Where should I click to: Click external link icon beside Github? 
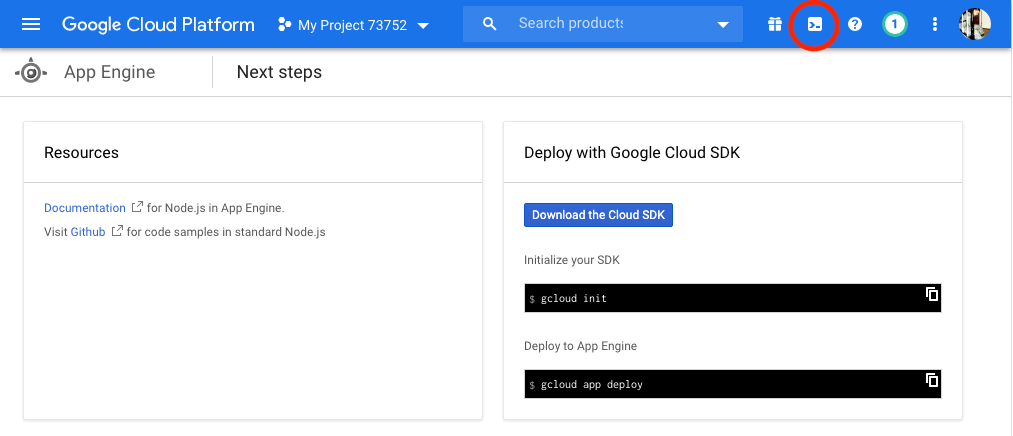(117, 231)
